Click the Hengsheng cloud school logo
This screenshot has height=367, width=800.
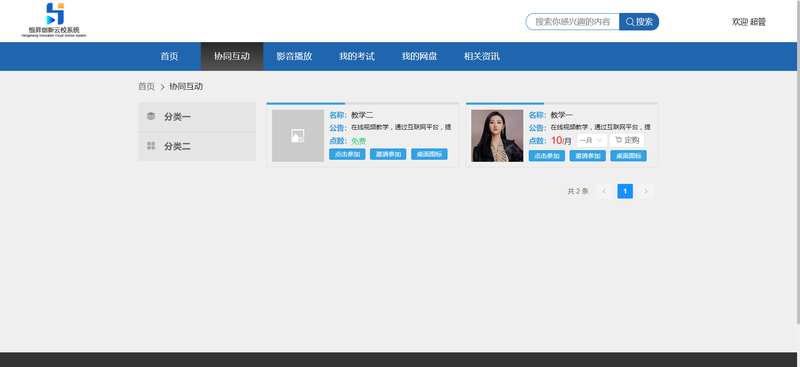54,20
